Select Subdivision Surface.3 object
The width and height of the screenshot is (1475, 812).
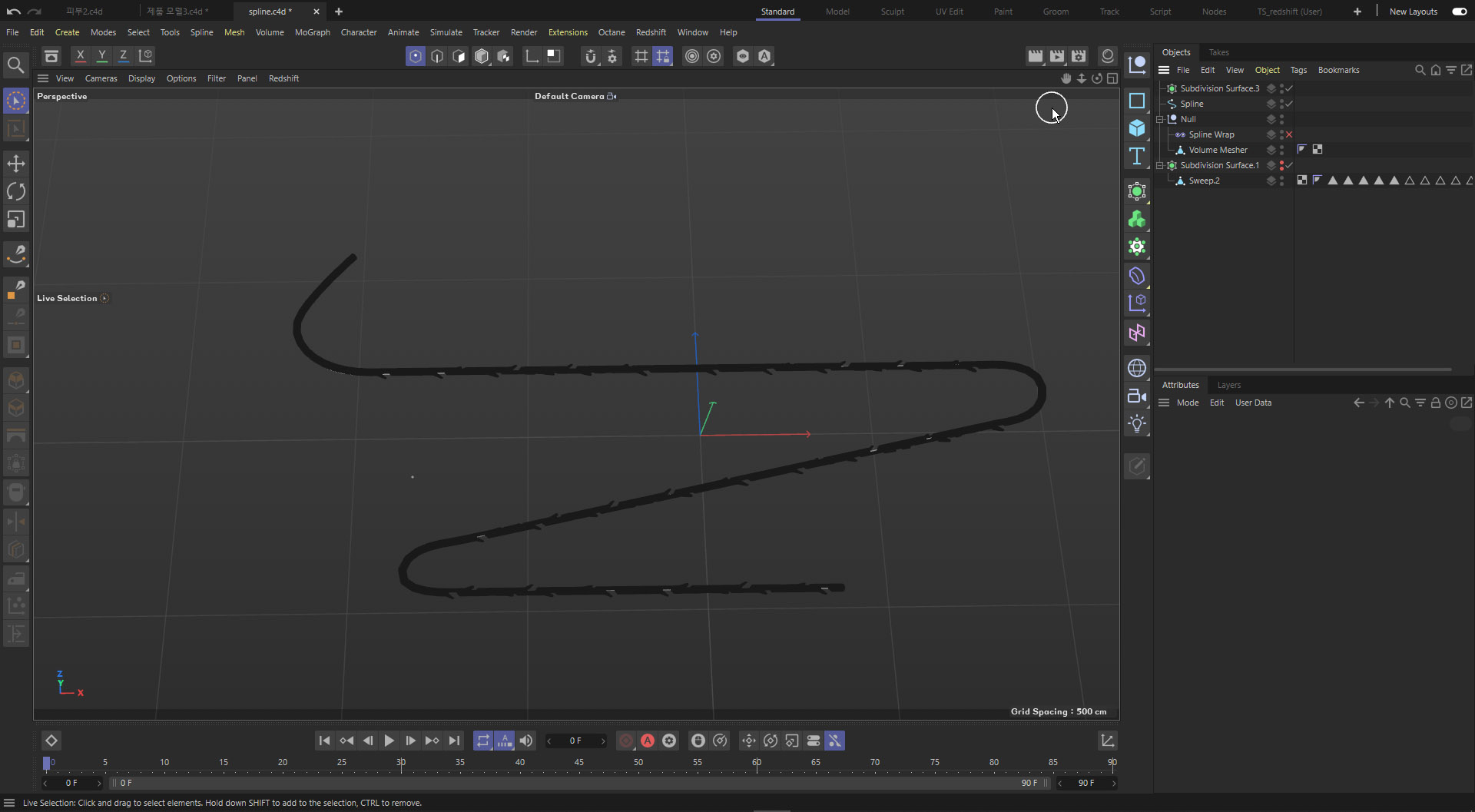1219,88
